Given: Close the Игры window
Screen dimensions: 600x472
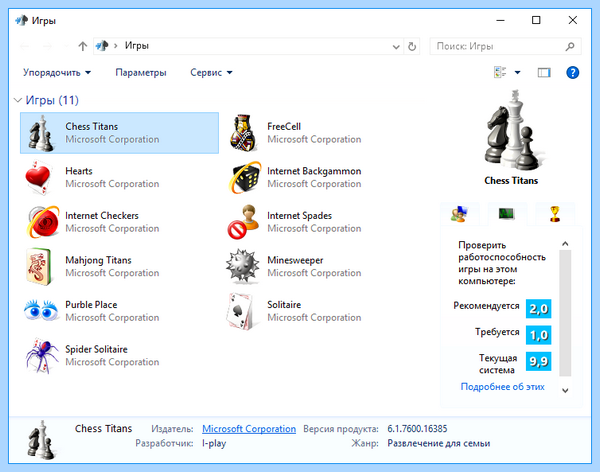Looking at the screenshot, I should [x=572, y=20].
